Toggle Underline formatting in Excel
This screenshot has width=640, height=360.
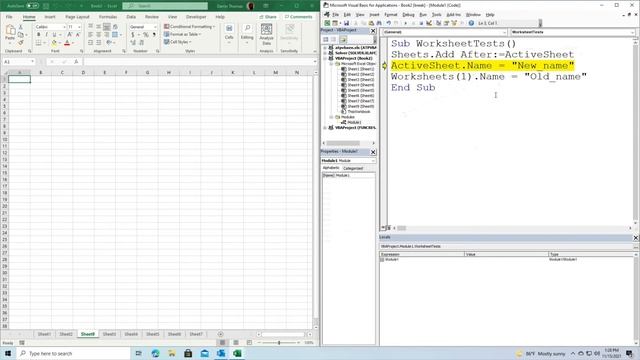point(54,35)
